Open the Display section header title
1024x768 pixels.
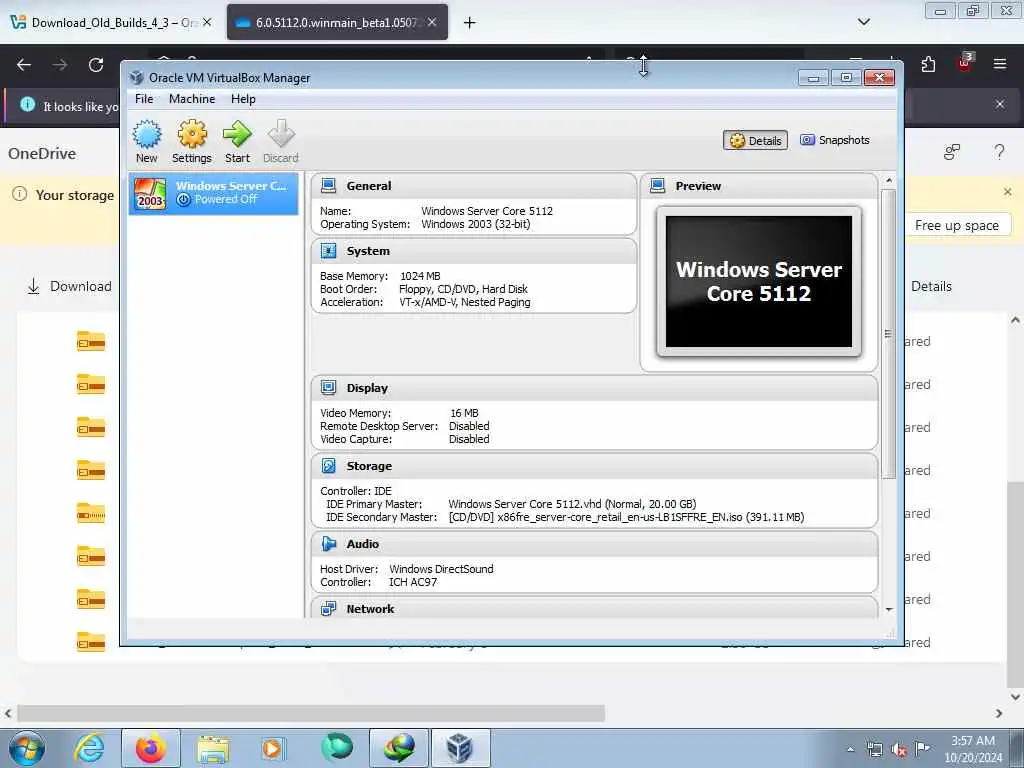(367, 388)
